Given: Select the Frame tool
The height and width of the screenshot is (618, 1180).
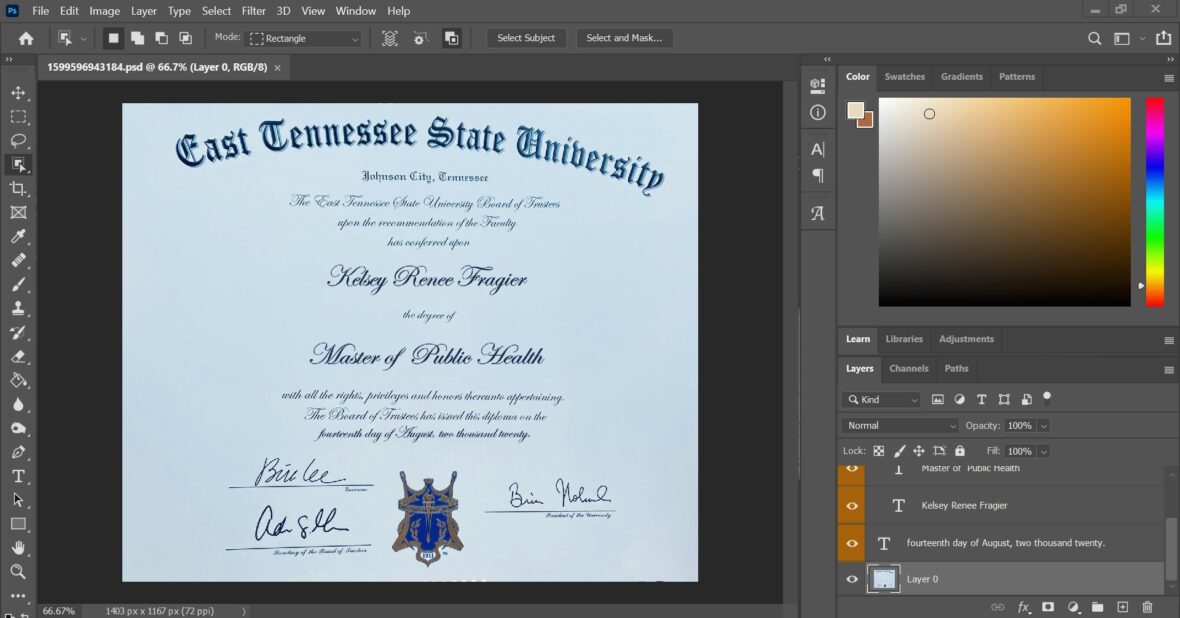Looking at the screenshot, I should click(18, 212).
